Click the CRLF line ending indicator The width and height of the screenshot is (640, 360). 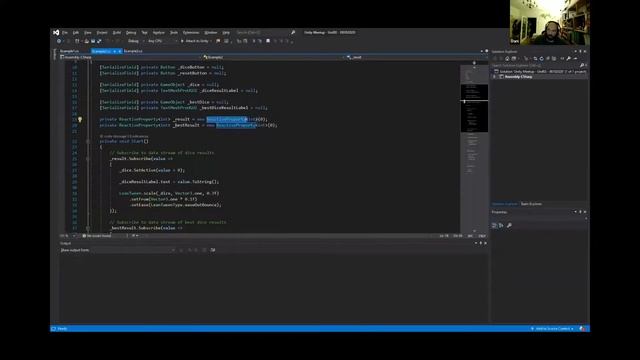(x=482, y=236)
